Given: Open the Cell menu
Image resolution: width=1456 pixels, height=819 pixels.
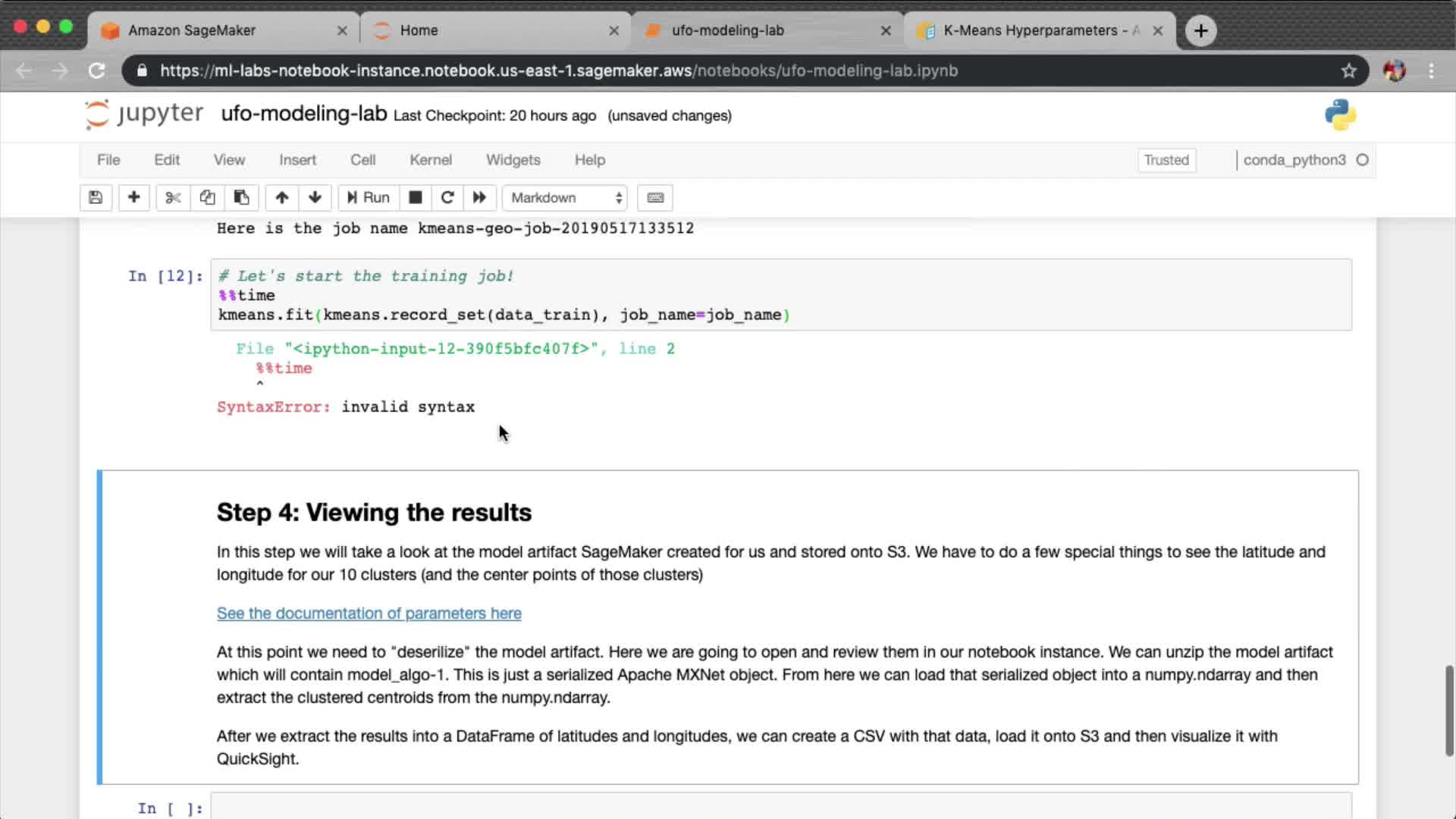Looking at the screenshot, I should [362, 160].
